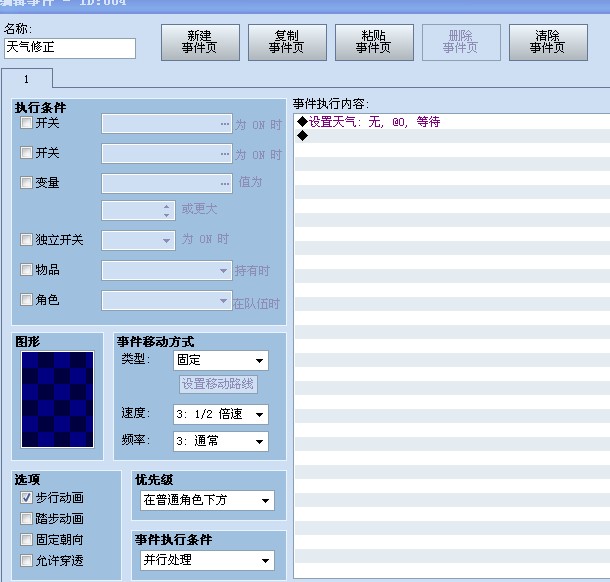This screenshot has width=610, height=582.
Task: Click the 粘贴事件页 button
Action: pyautogui.click(x=374, y=42)
